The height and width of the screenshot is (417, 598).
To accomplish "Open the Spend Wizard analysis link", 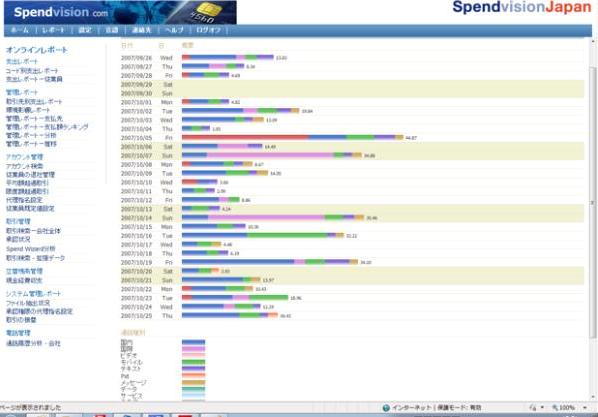I will (x=31, y=249).
